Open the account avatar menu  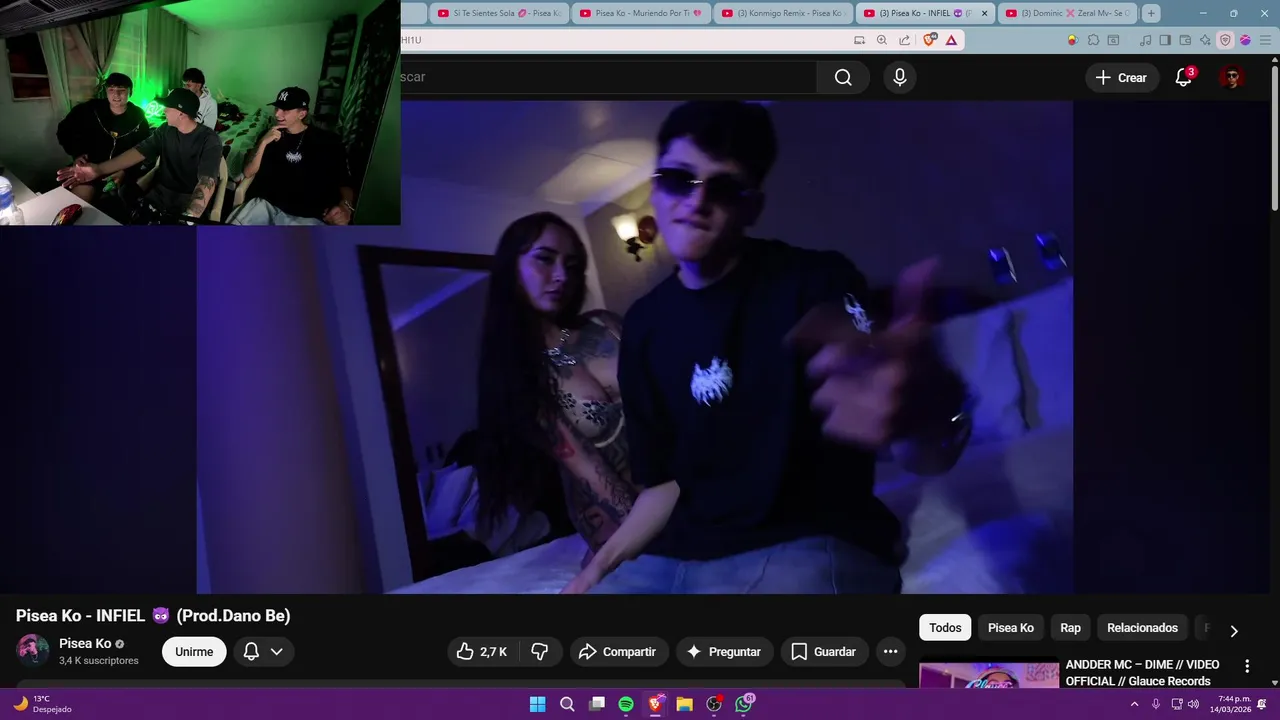click(x=1232, y=77)
